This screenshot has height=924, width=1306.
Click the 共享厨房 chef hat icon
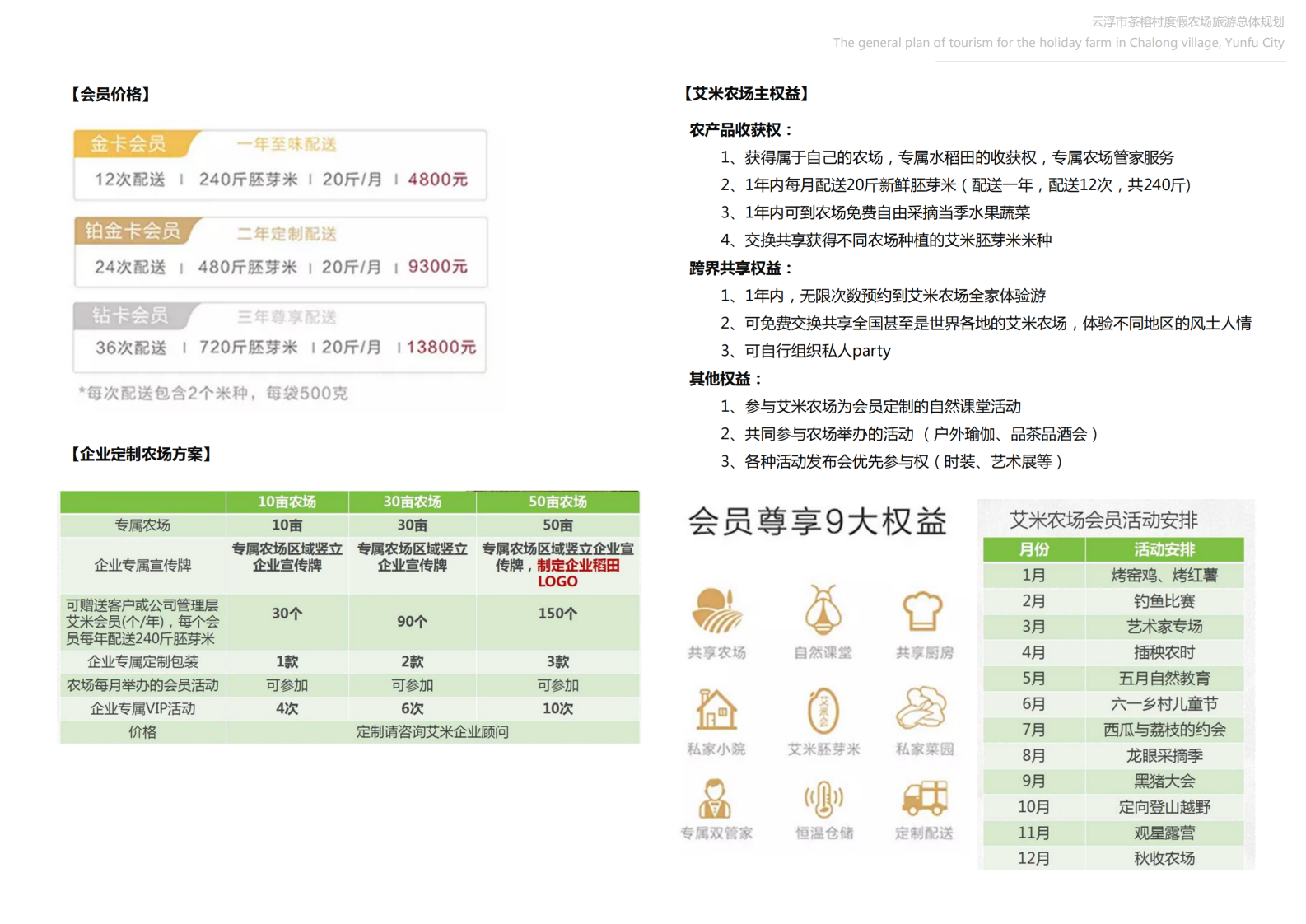(923, 612)
